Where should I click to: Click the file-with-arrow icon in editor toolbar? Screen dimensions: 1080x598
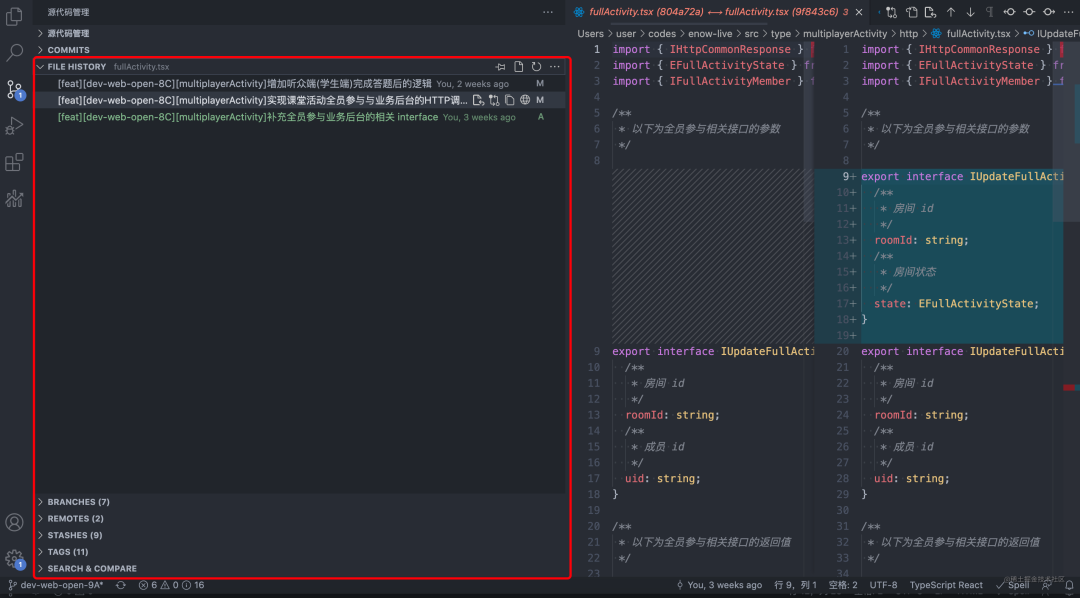click(931, 12)
